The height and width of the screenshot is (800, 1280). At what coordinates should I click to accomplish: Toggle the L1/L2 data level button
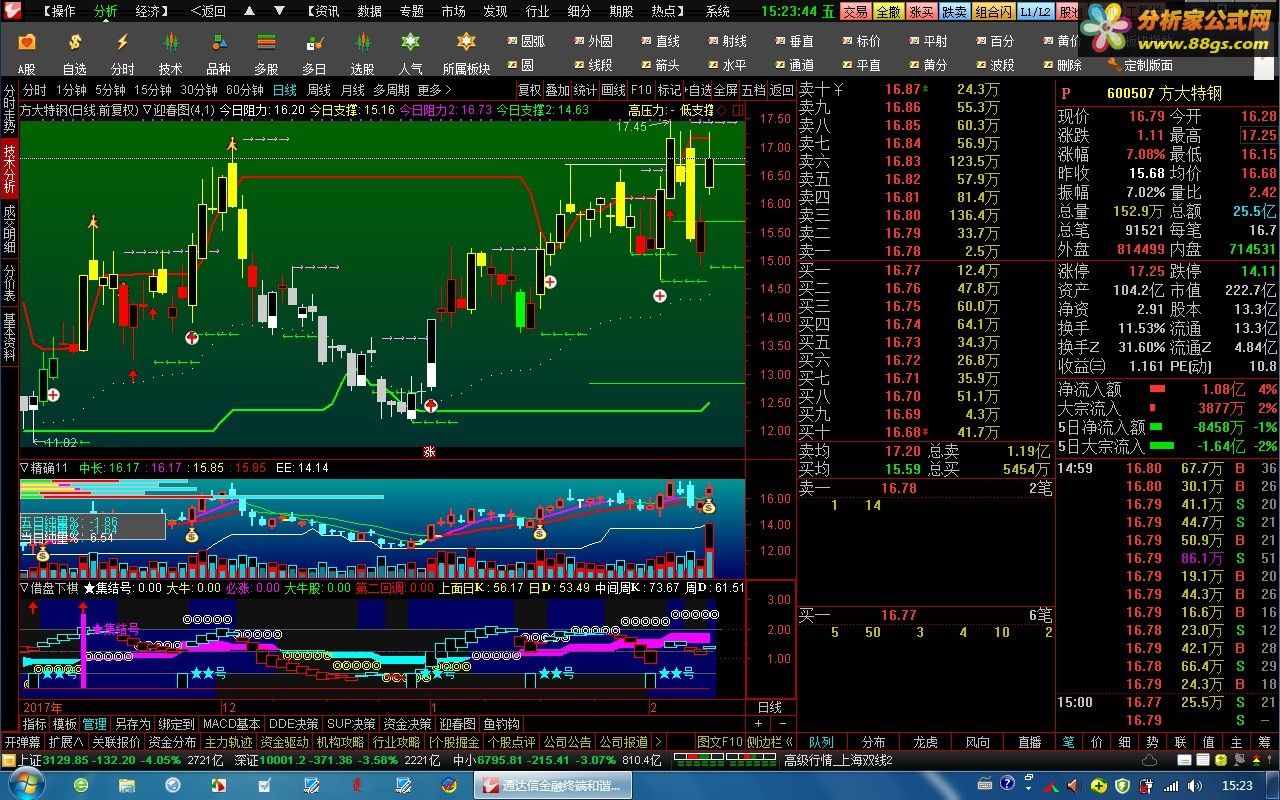tap(1035, 12)
